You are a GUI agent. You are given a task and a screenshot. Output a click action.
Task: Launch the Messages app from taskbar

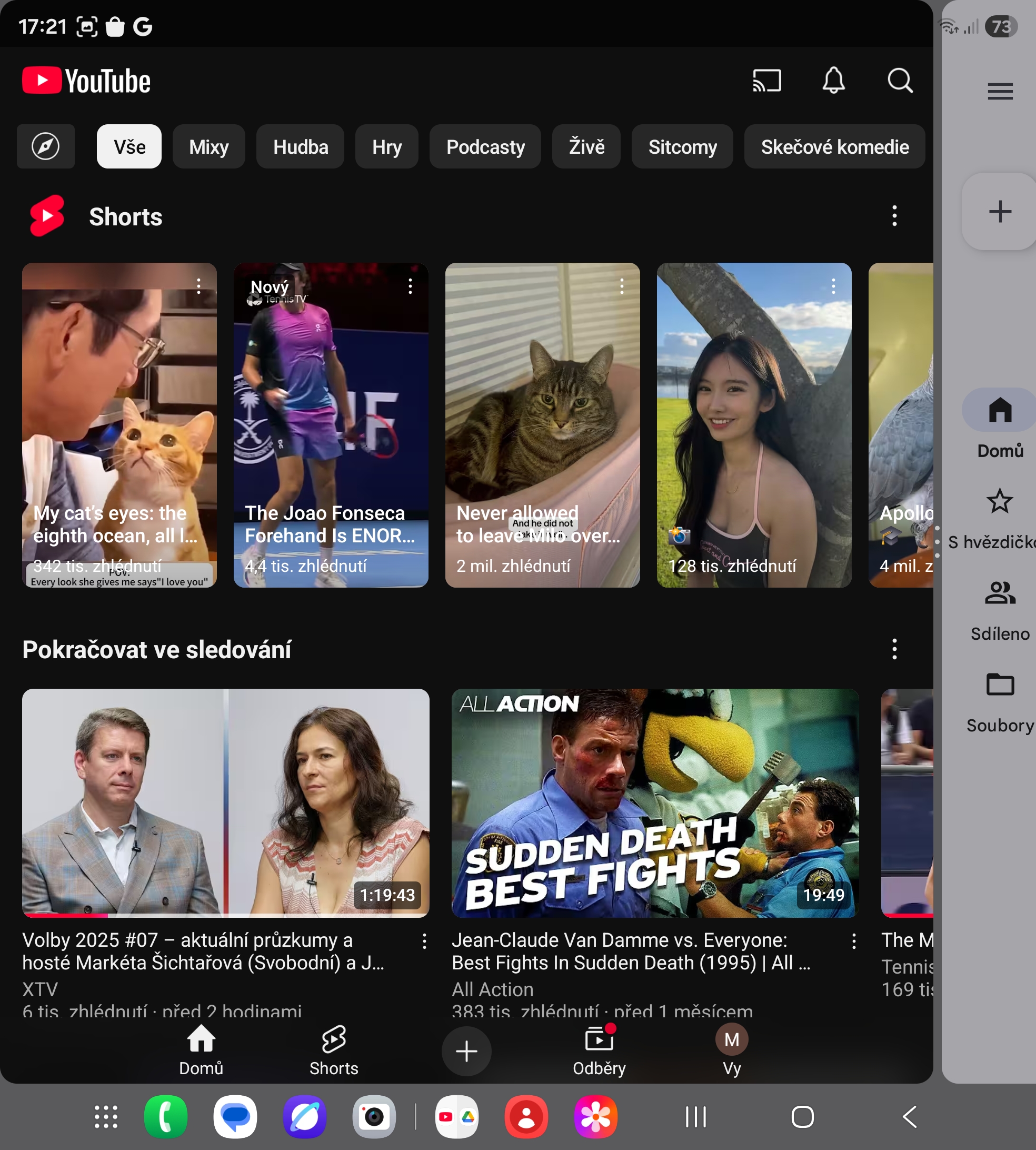click(x=235, y=1117)
